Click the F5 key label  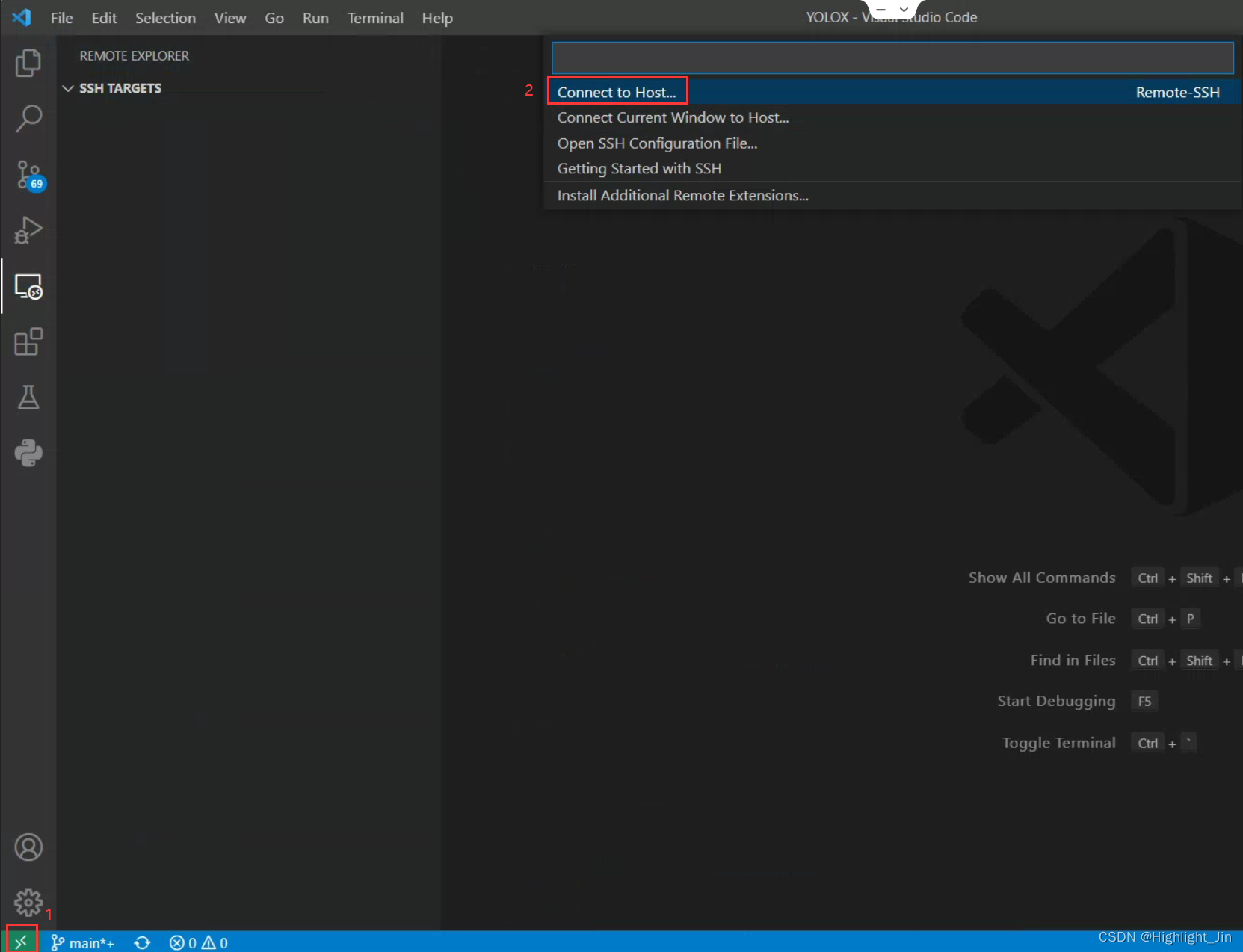coord(1144,701)
